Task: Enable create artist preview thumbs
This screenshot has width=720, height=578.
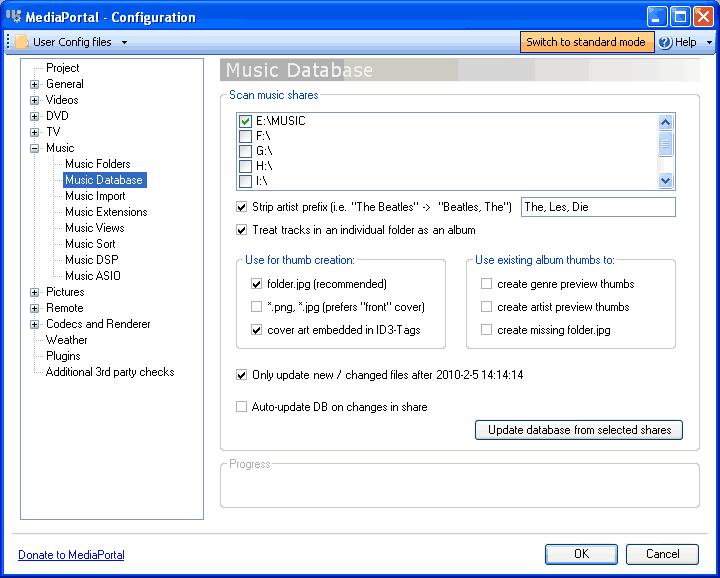Action: [x=486, y=307]
